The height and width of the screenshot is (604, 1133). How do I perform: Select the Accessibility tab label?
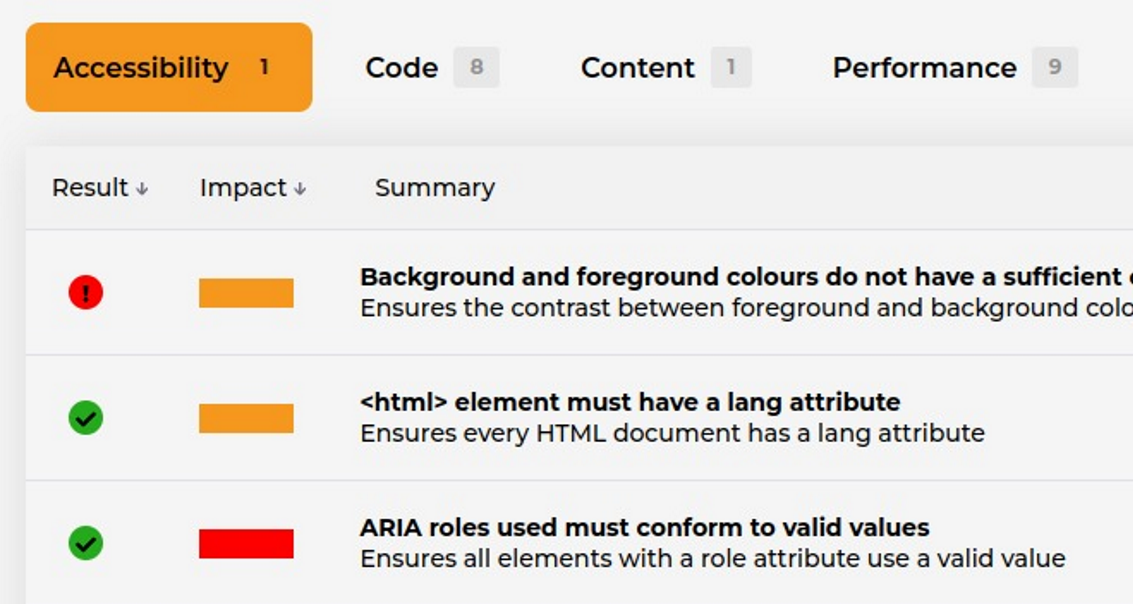click(141, 68)
